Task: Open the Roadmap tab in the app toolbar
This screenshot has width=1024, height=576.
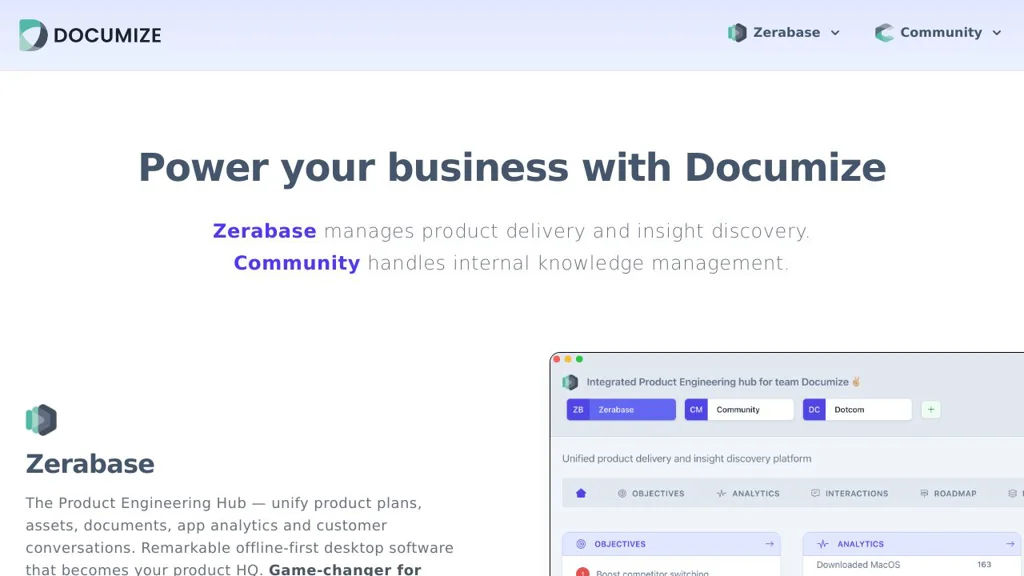Action: pyautogui.click(x=948, y=494)
